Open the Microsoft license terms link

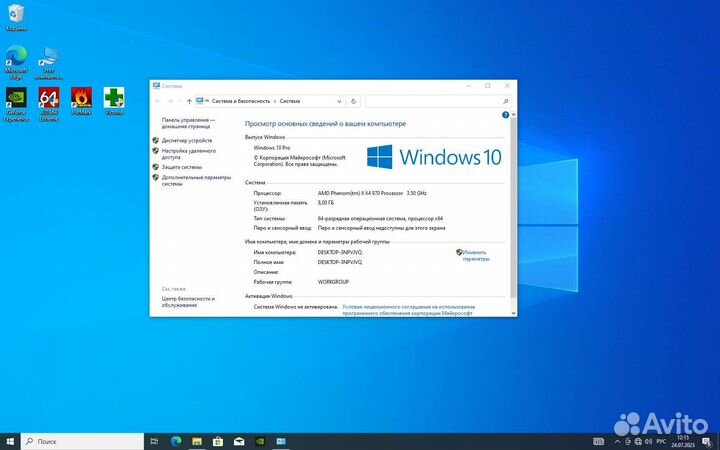click(409, 310)
